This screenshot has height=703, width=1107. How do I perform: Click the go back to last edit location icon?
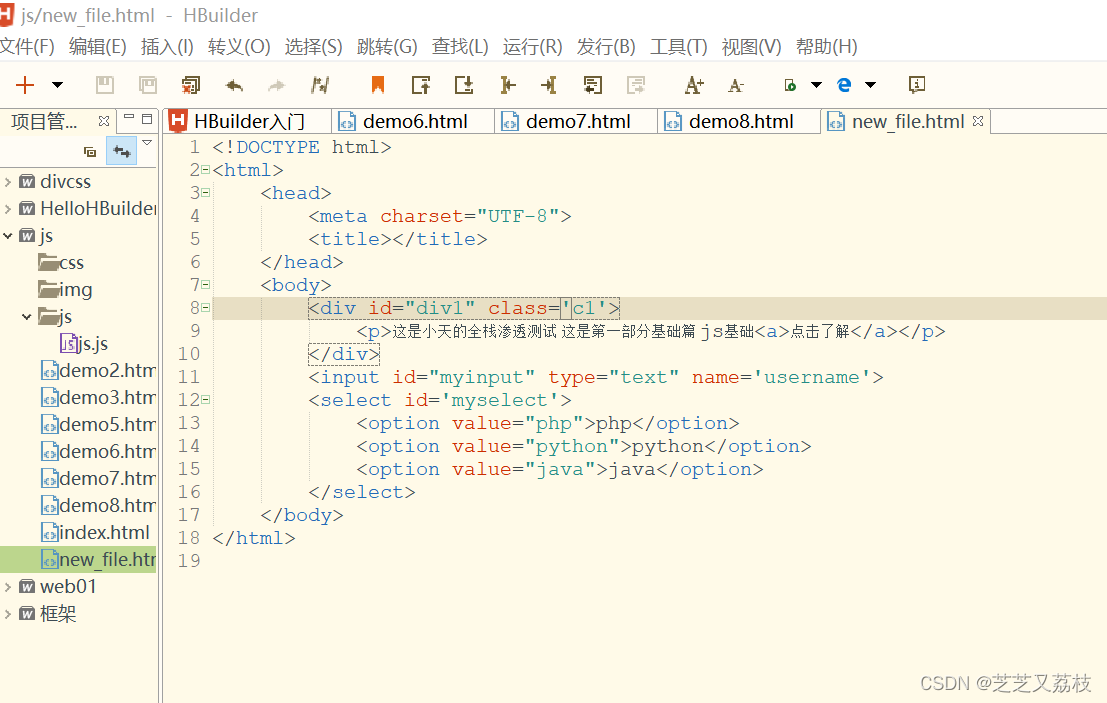click(592, 85)
